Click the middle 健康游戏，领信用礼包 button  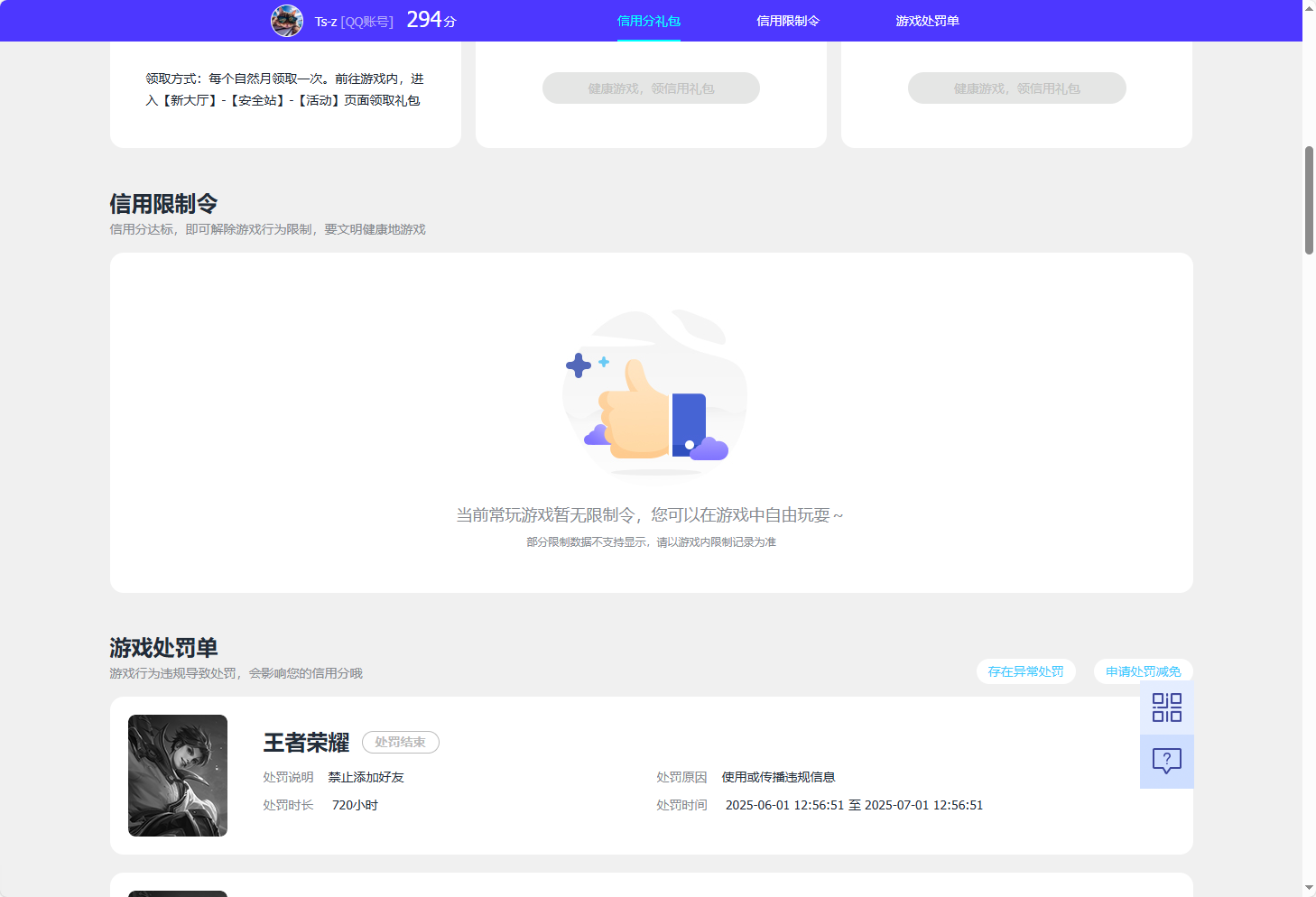651,88
